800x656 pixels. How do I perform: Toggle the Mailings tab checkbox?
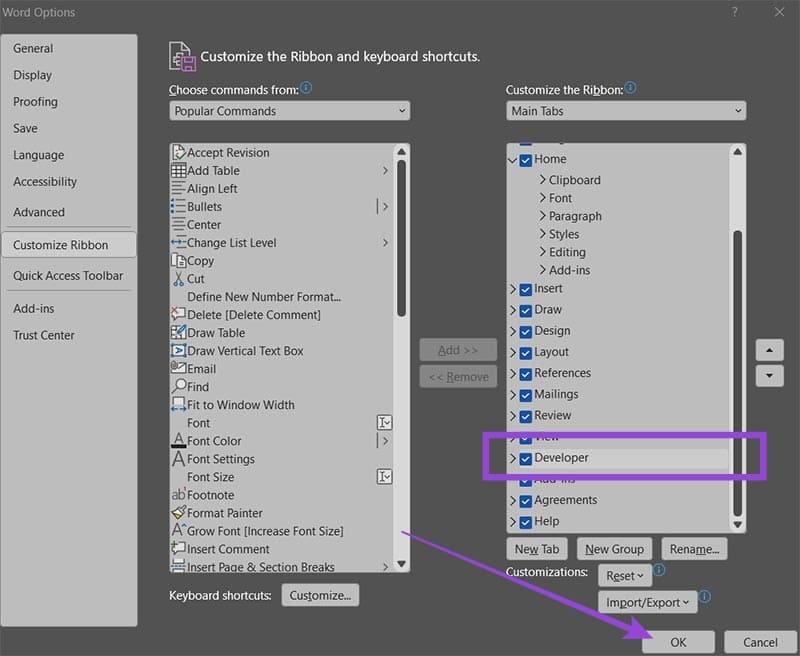526,395
